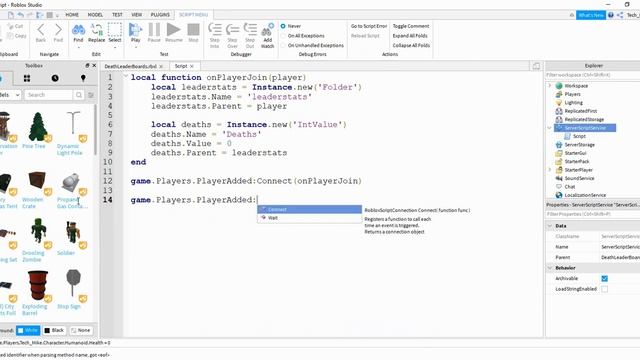
Task: Click Go to Script Error
Action: point(369,26)
